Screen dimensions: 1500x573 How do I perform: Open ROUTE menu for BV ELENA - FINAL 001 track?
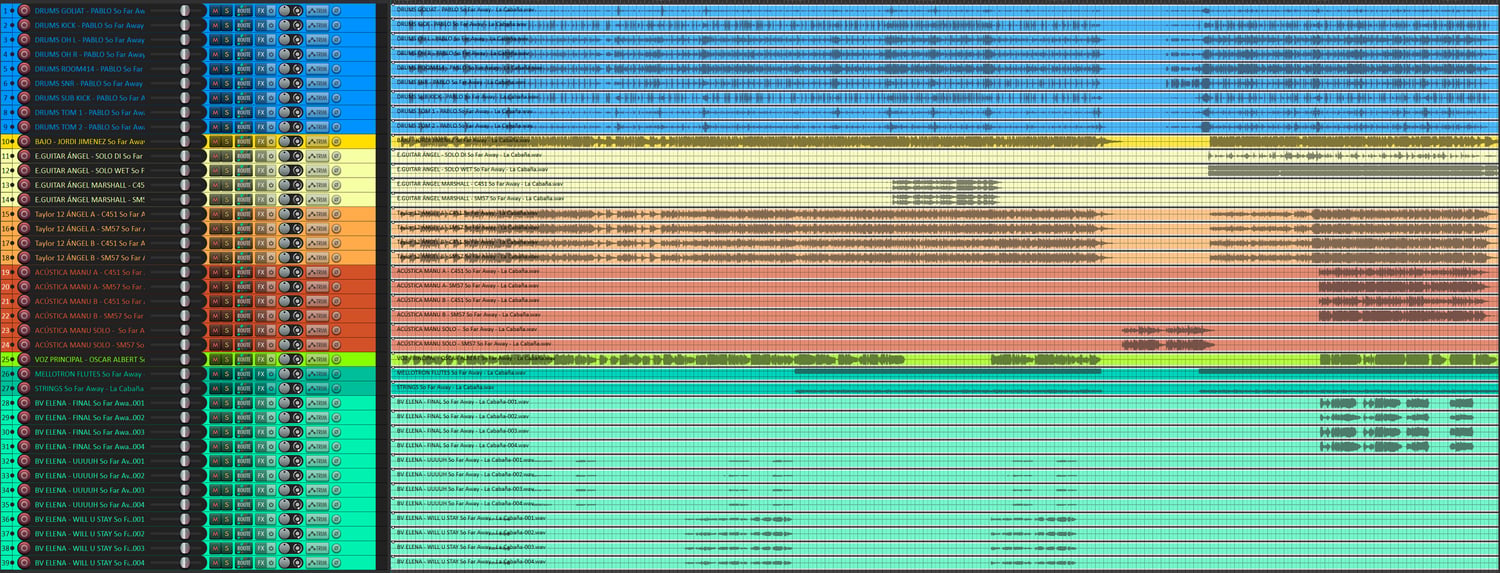click(x=244, y=402)
